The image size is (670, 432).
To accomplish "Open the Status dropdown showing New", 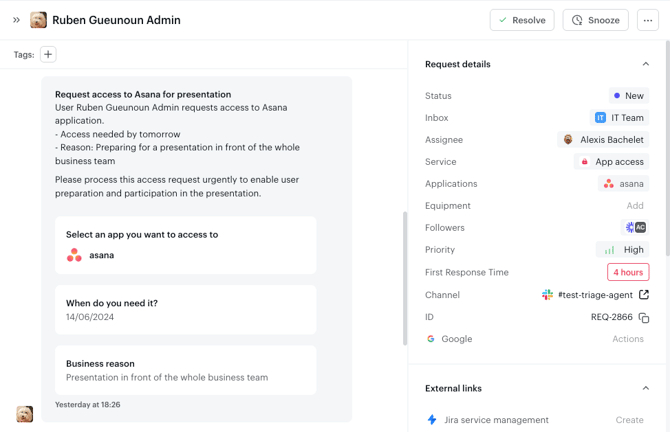I will click(x=629, y=96).
